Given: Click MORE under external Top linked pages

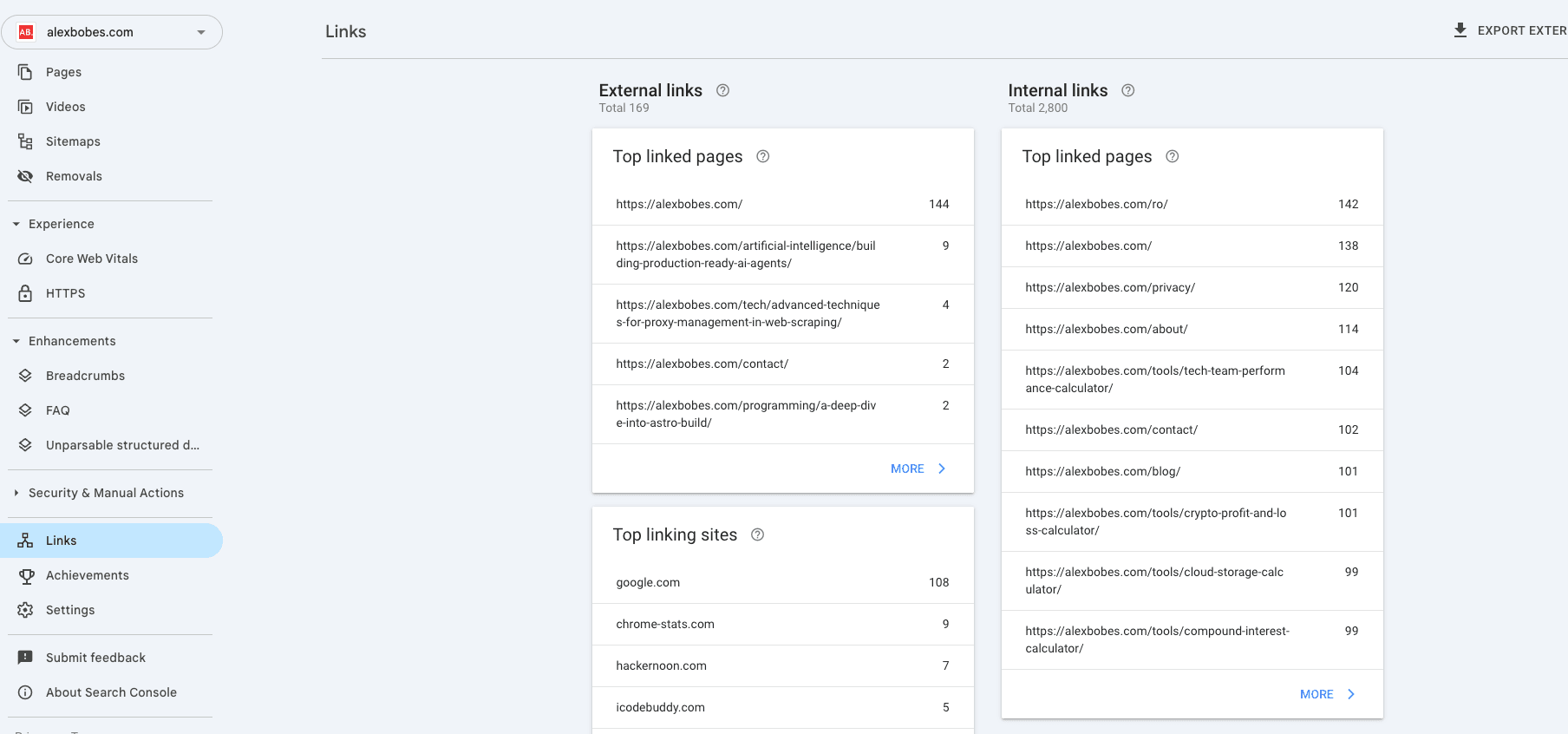Looking at the screenshot, I should tap(918, 469).
